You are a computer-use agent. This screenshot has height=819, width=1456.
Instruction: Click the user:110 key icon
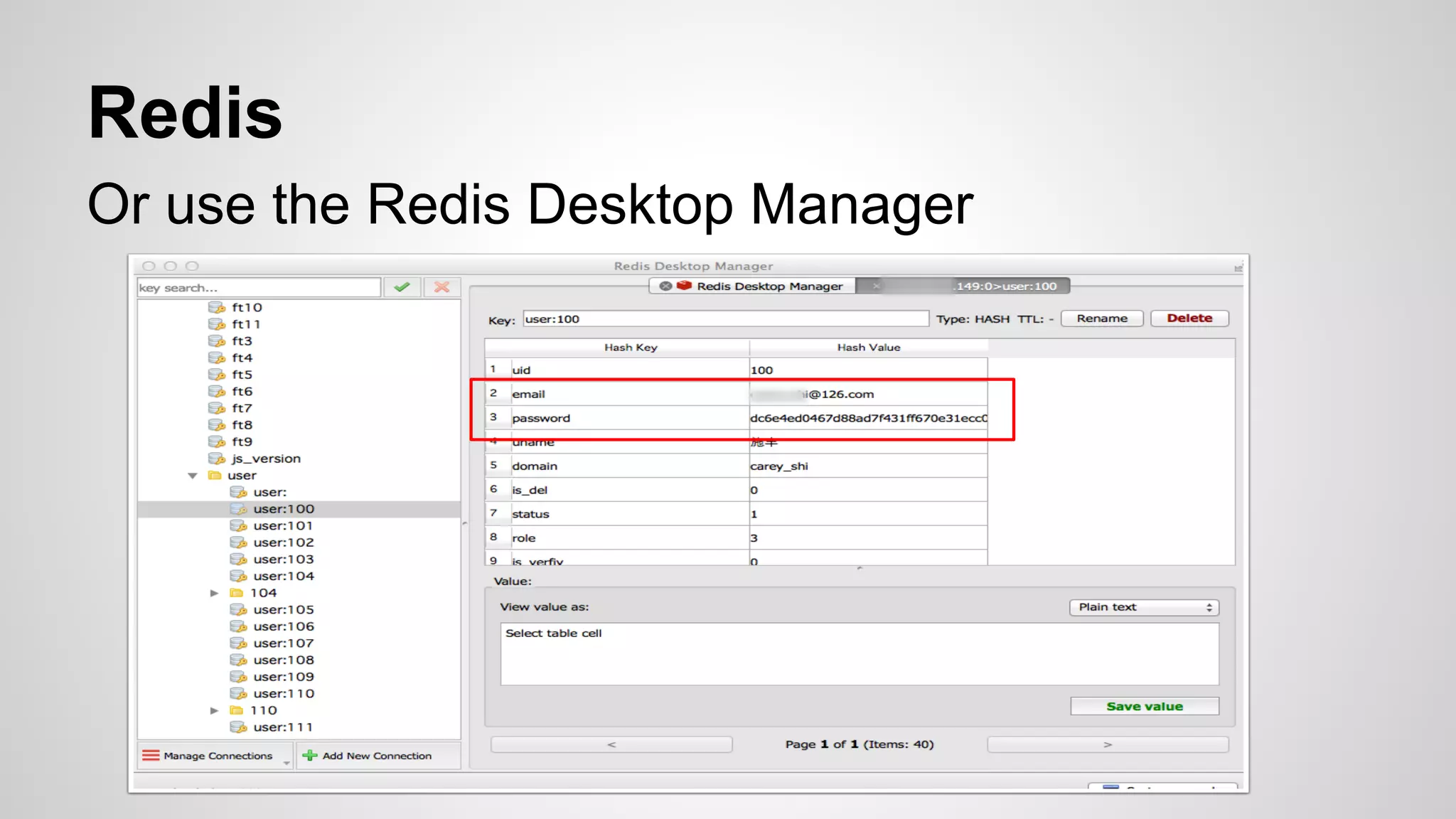[x=238, y=694]
